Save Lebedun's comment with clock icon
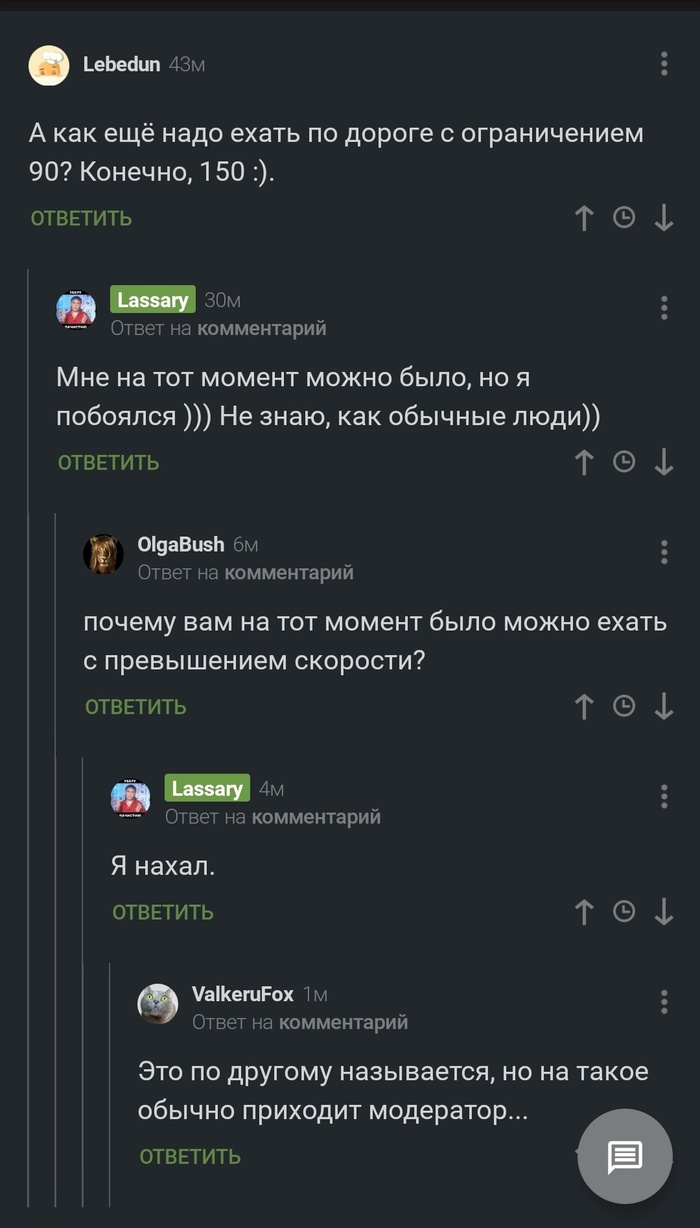The image size is (700, 1228). 624,218
